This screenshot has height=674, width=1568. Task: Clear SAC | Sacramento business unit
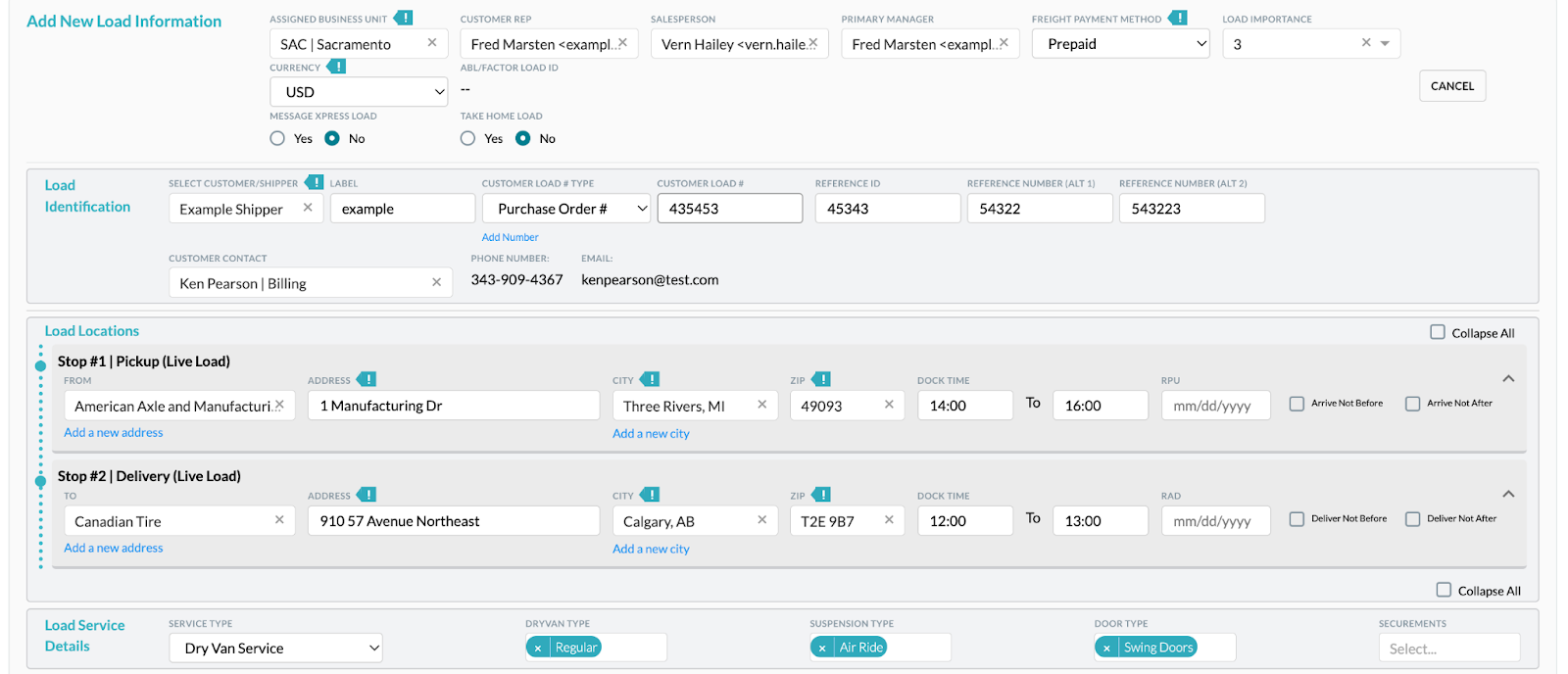(432, 43)
